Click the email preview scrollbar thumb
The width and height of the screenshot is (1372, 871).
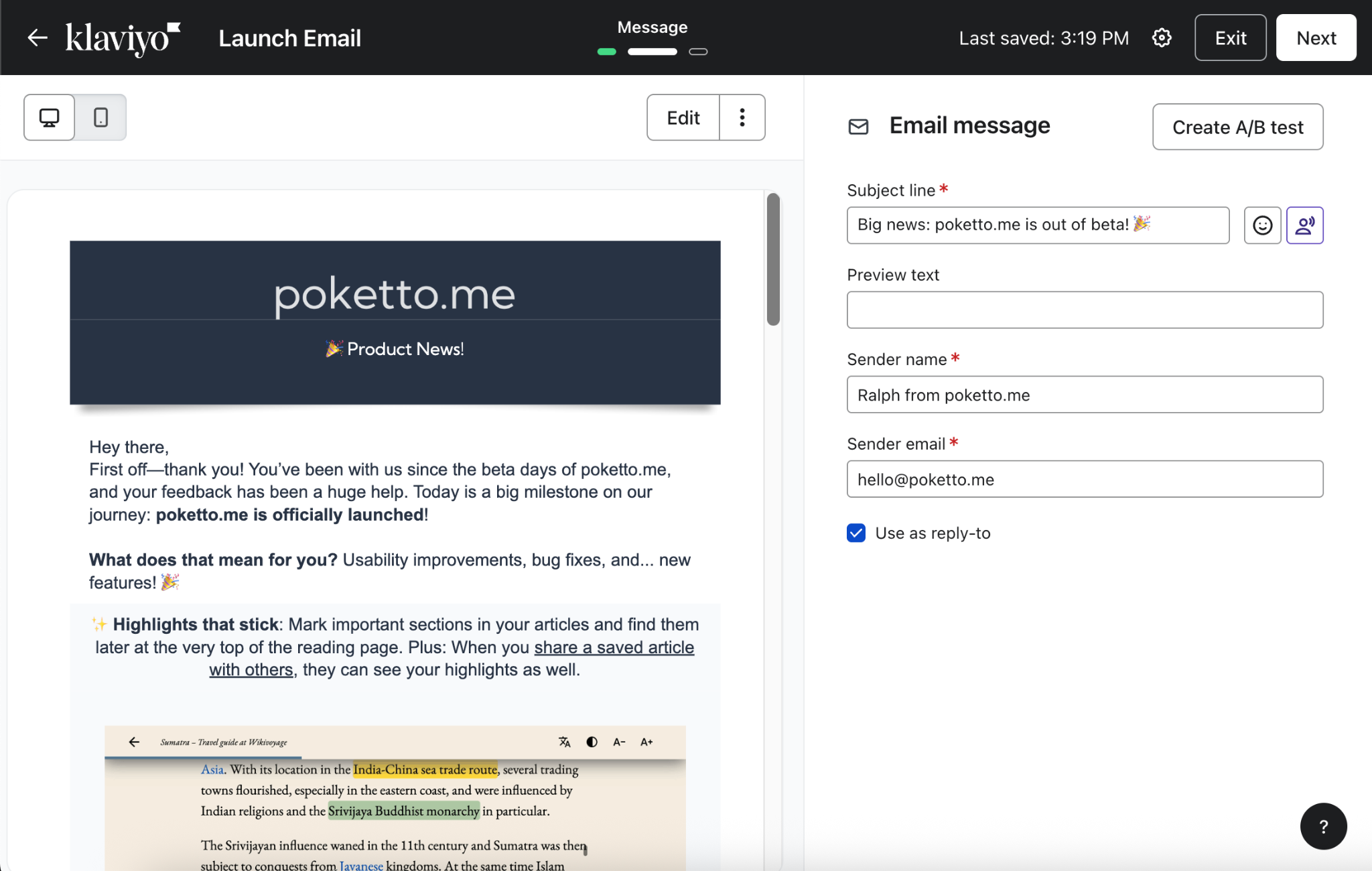click(x=773, y=259)
